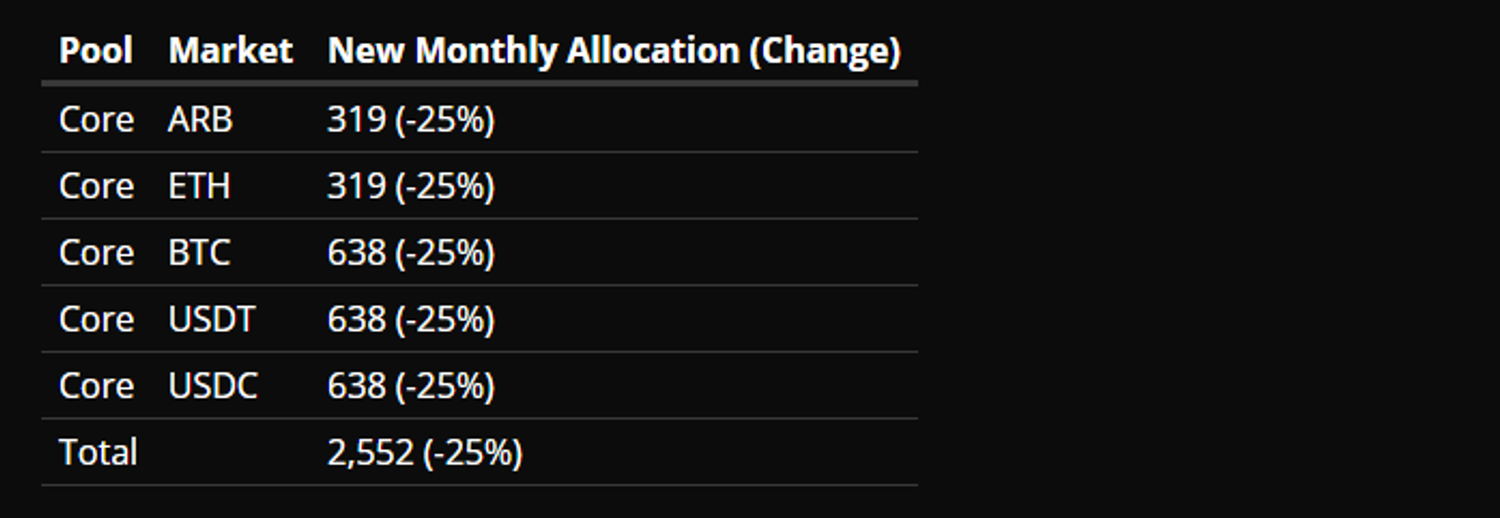Click the 2,552 (-25%) total allocation
Screen dimensions: 1500x518
[425, 452]
